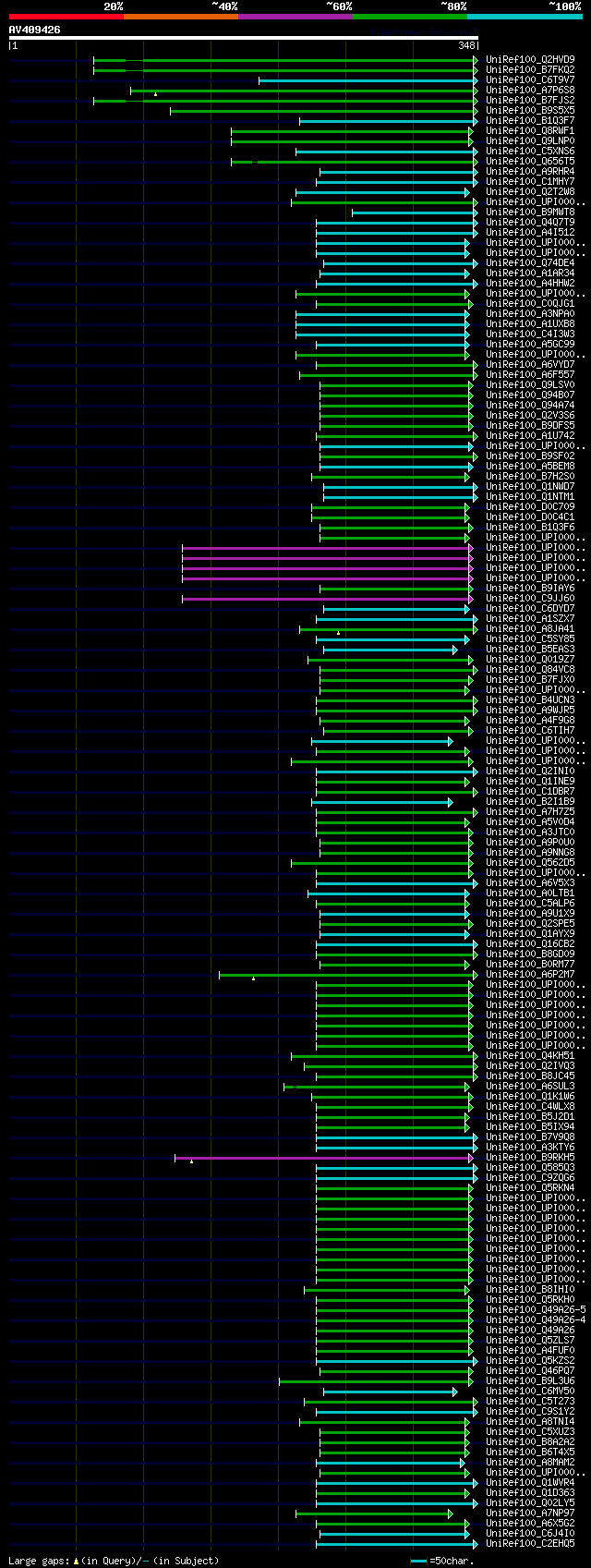Open hit UniRef100_B9SF02
Screen dimensions: 591x1568
pos(530,456)
